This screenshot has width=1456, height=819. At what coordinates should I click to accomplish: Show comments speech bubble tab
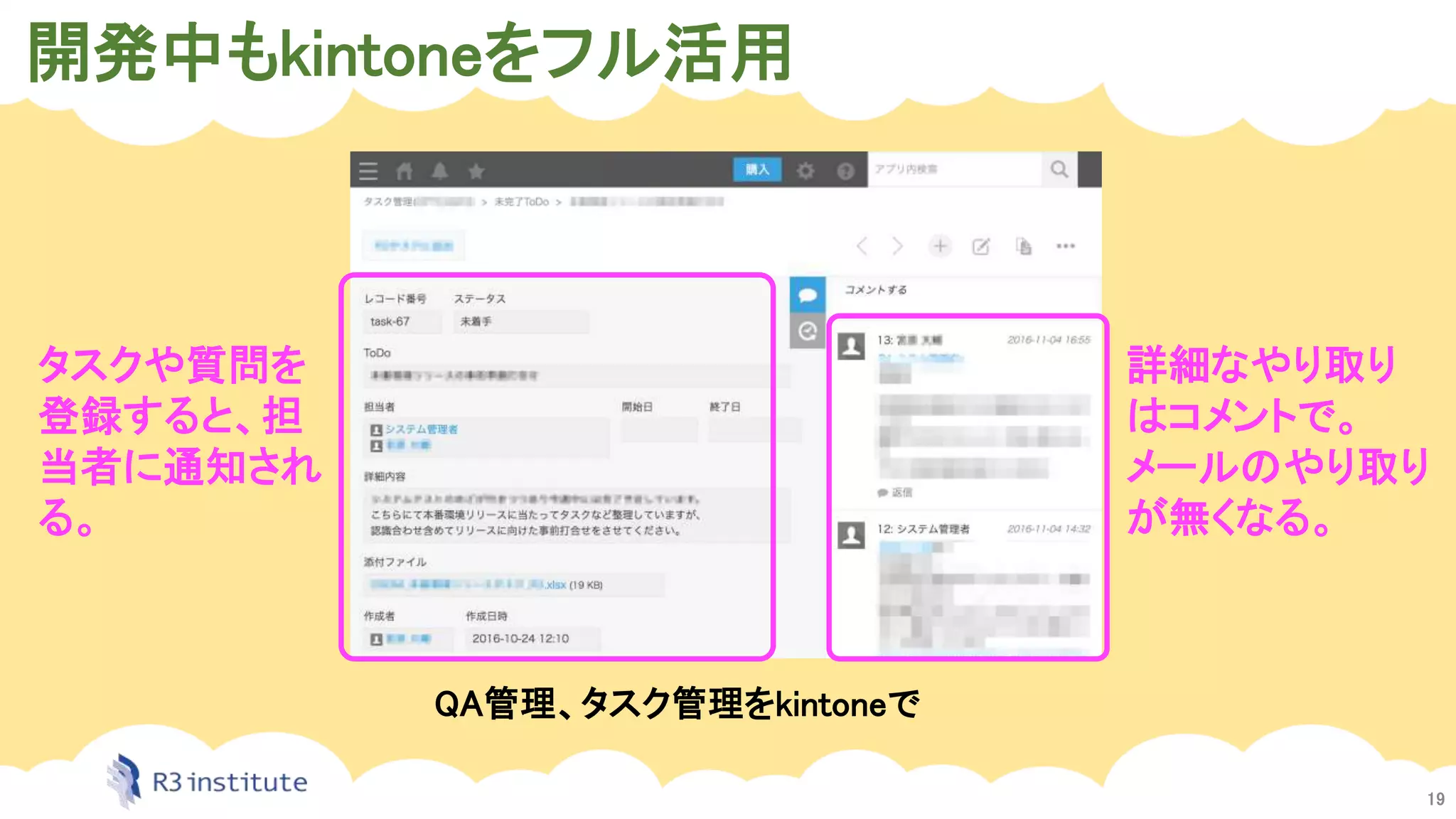point(808,295)
